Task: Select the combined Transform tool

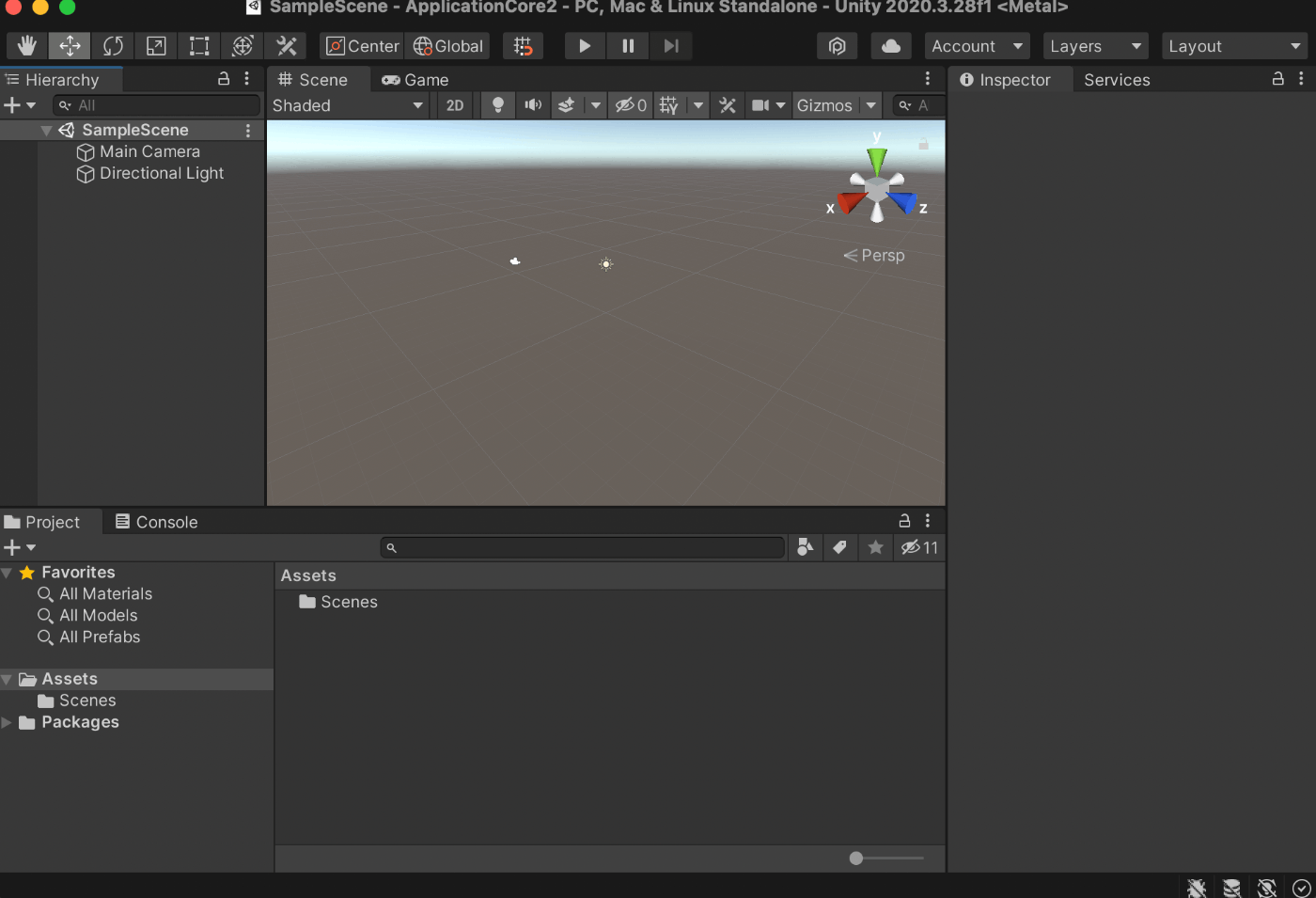Action: point(243,46)
